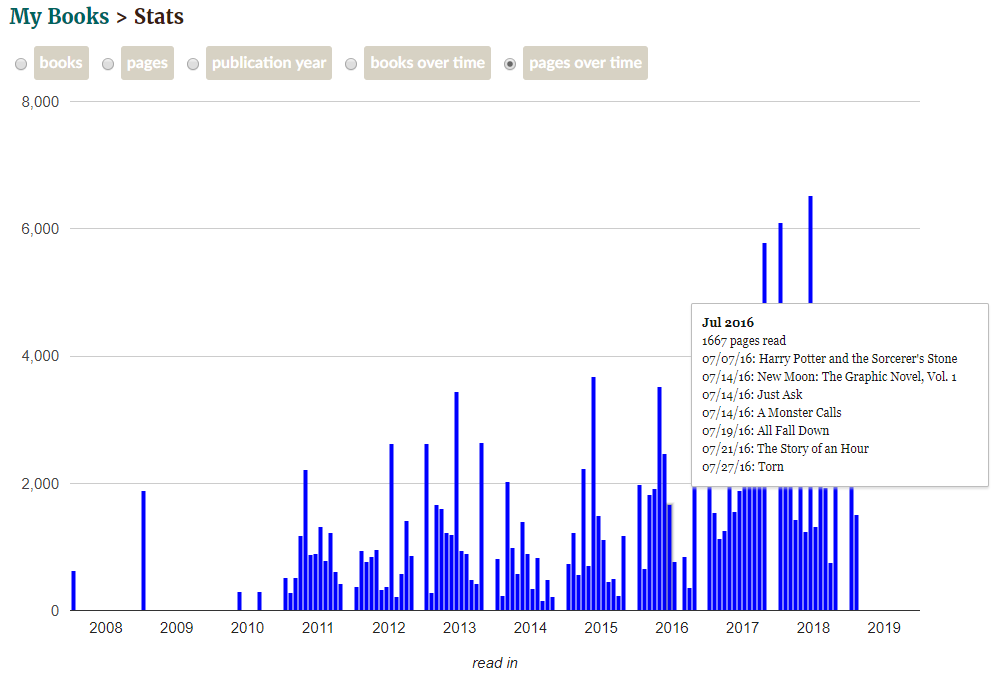Click the tallest bar above 6,000 pages
Image resolution: width=997 pixels, height=674 pixels.
pyautogui.click(x=811, y=250)
